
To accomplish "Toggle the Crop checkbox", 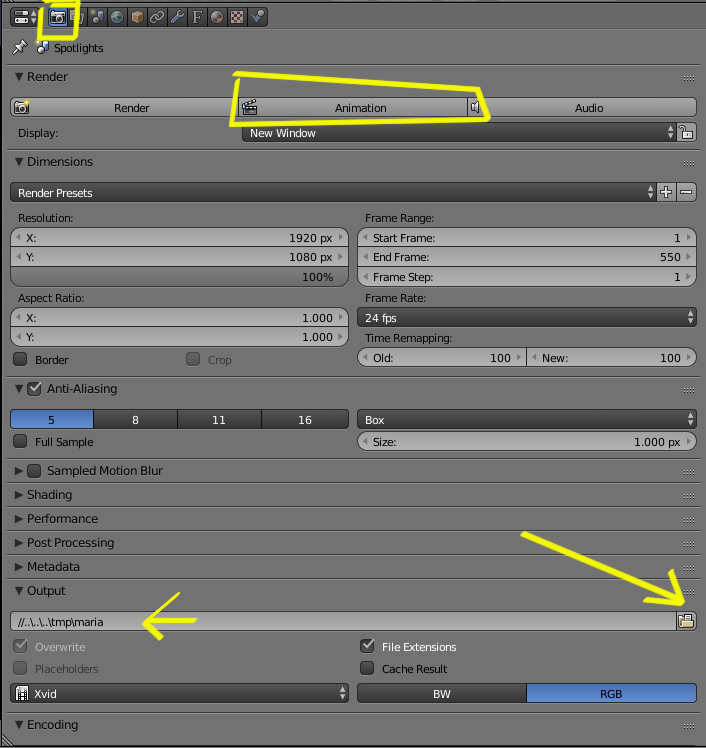I will (193, 359).
